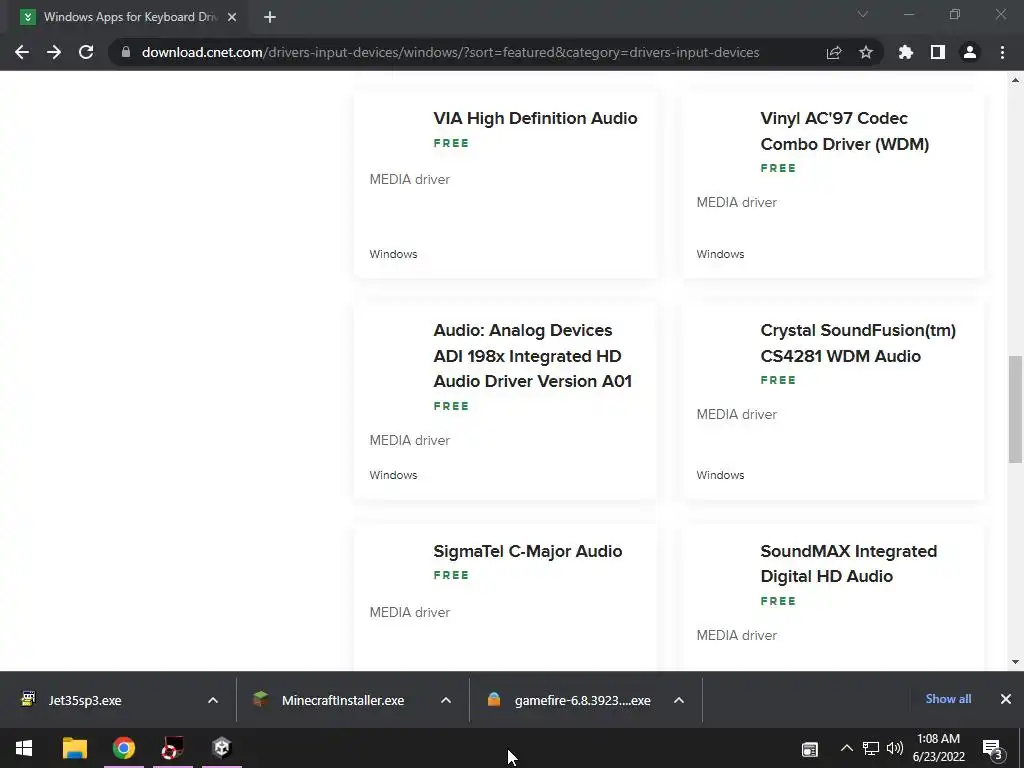Click FREE label under SigmaTel C-Major Audio
The width and height of the screenshot is (1024, 768).
click(451, 575)
